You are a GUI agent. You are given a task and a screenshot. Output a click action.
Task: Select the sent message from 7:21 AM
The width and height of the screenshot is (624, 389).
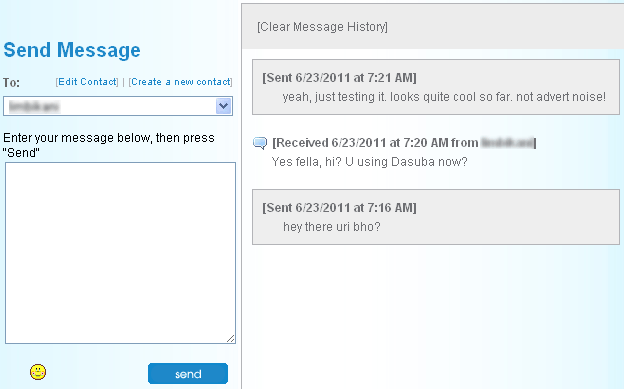pos(436,87)
